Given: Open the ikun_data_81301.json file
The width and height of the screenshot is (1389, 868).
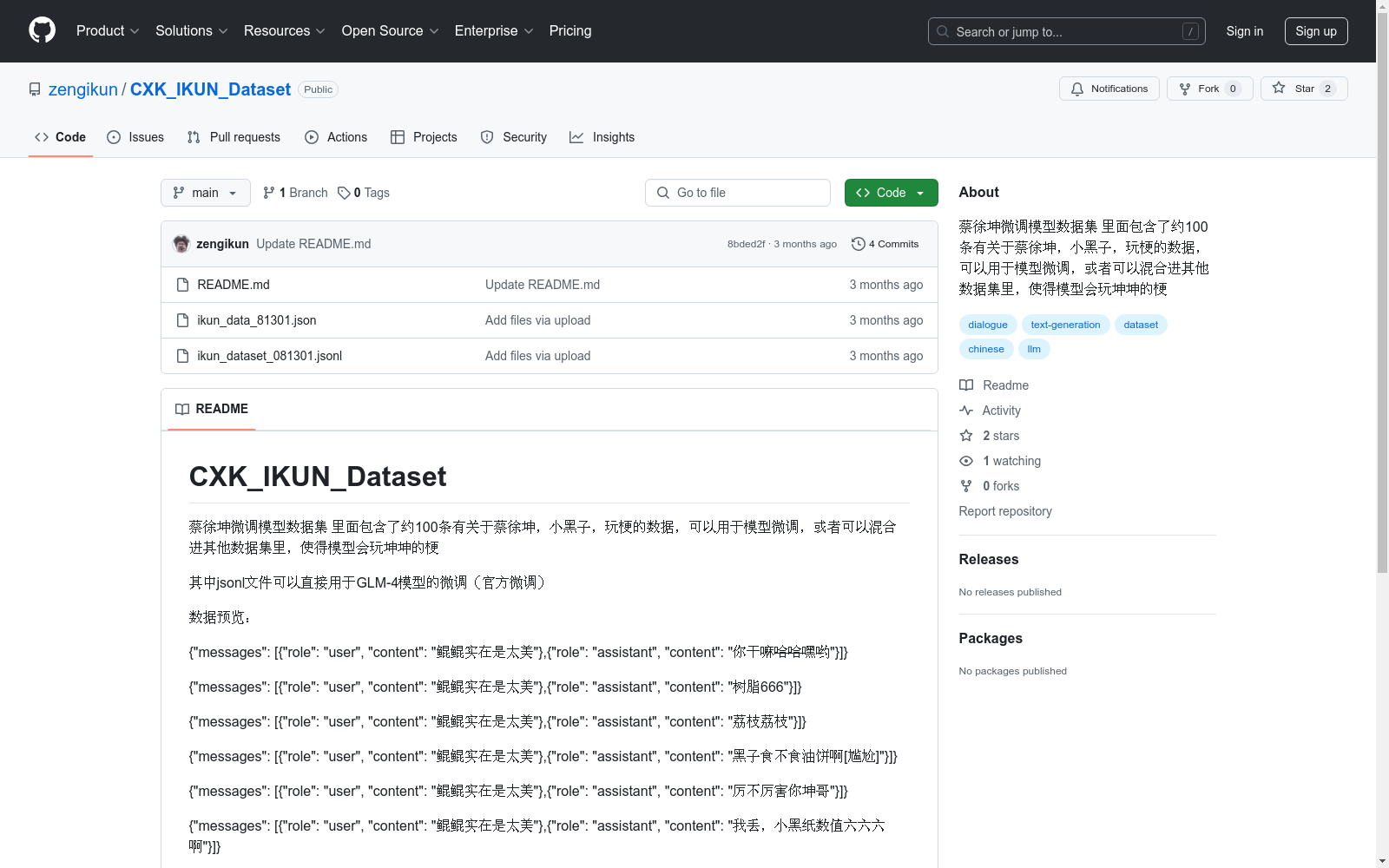Looking at the screenshot, I should pyautogui.click(x=255, y=320).
